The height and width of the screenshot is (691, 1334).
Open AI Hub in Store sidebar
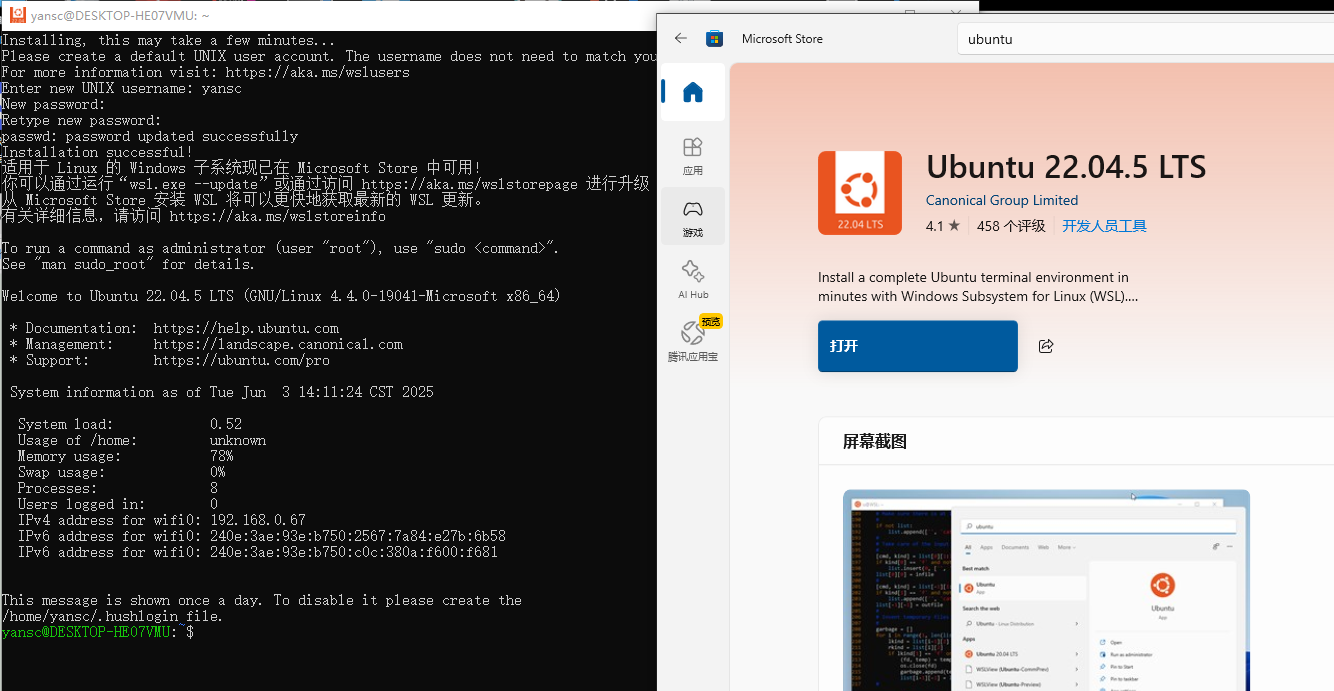click(693, 280)
